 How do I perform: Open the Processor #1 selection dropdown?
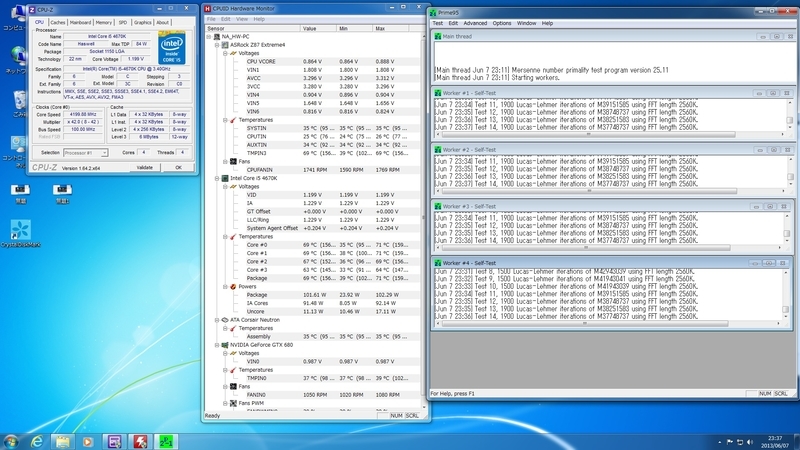coord(85,153)
